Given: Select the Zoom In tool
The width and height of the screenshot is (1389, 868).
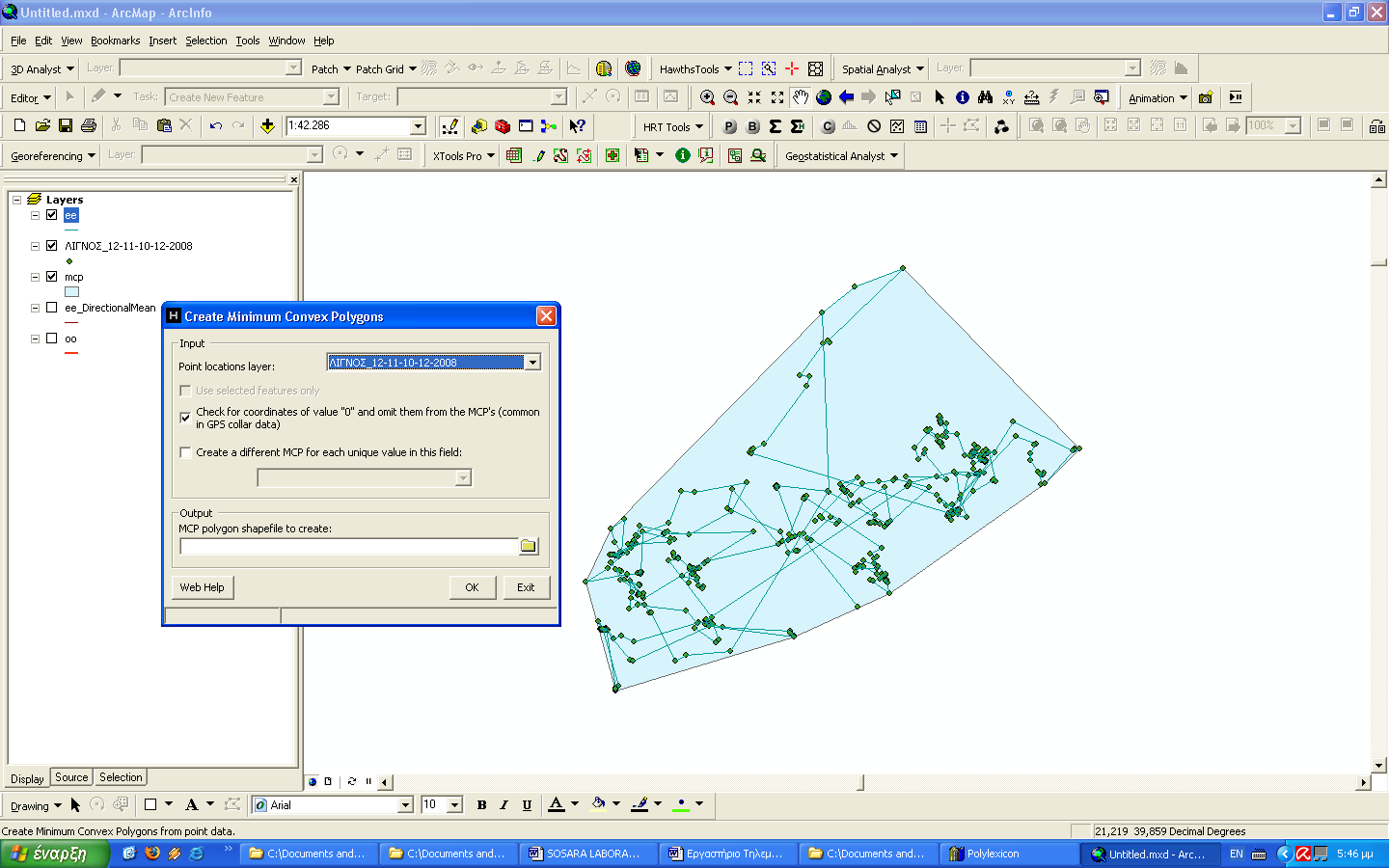Looking at the screenshot, I should tap(707, 97).
